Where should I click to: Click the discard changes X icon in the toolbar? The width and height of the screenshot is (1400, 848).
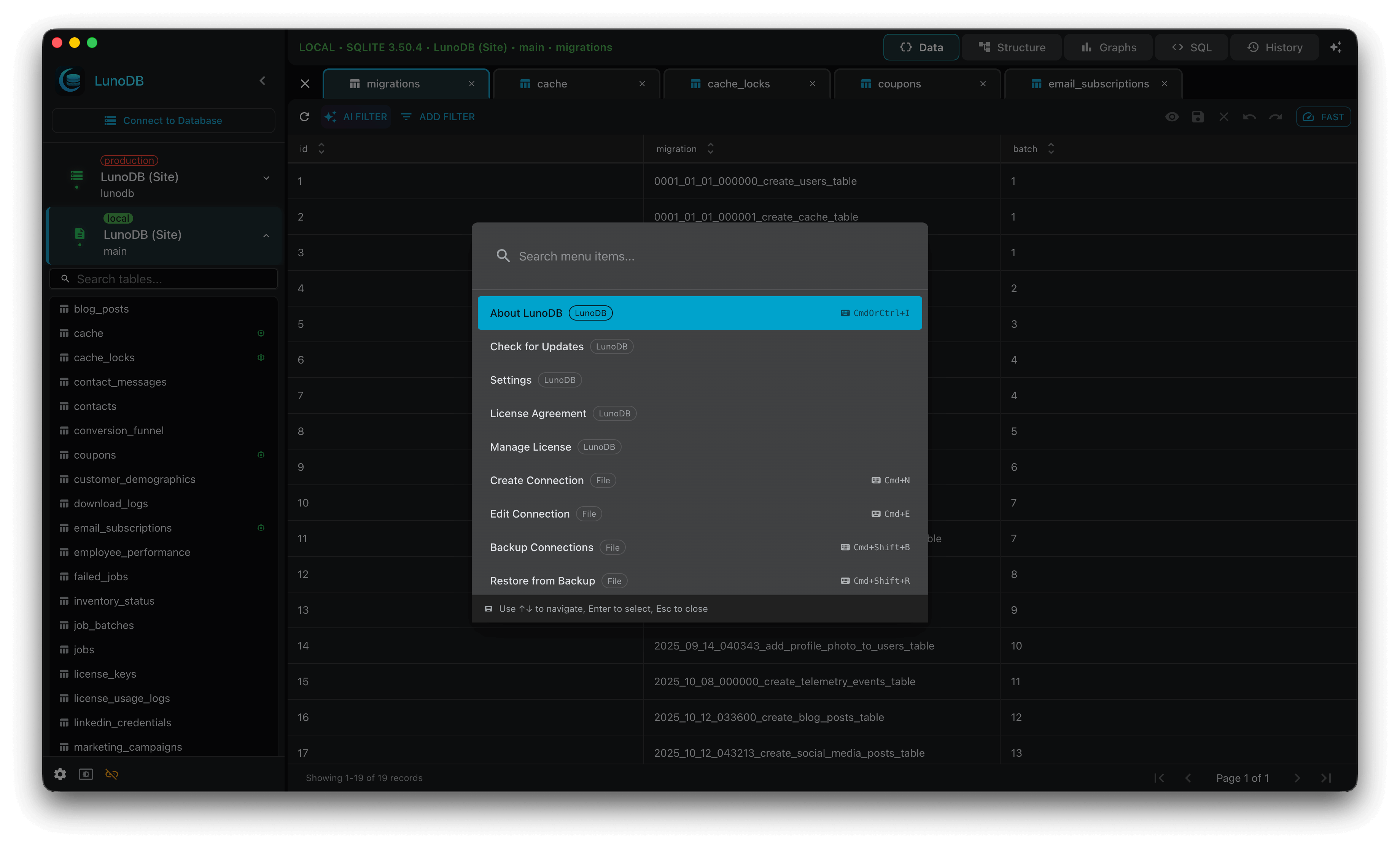(1223, 116)
